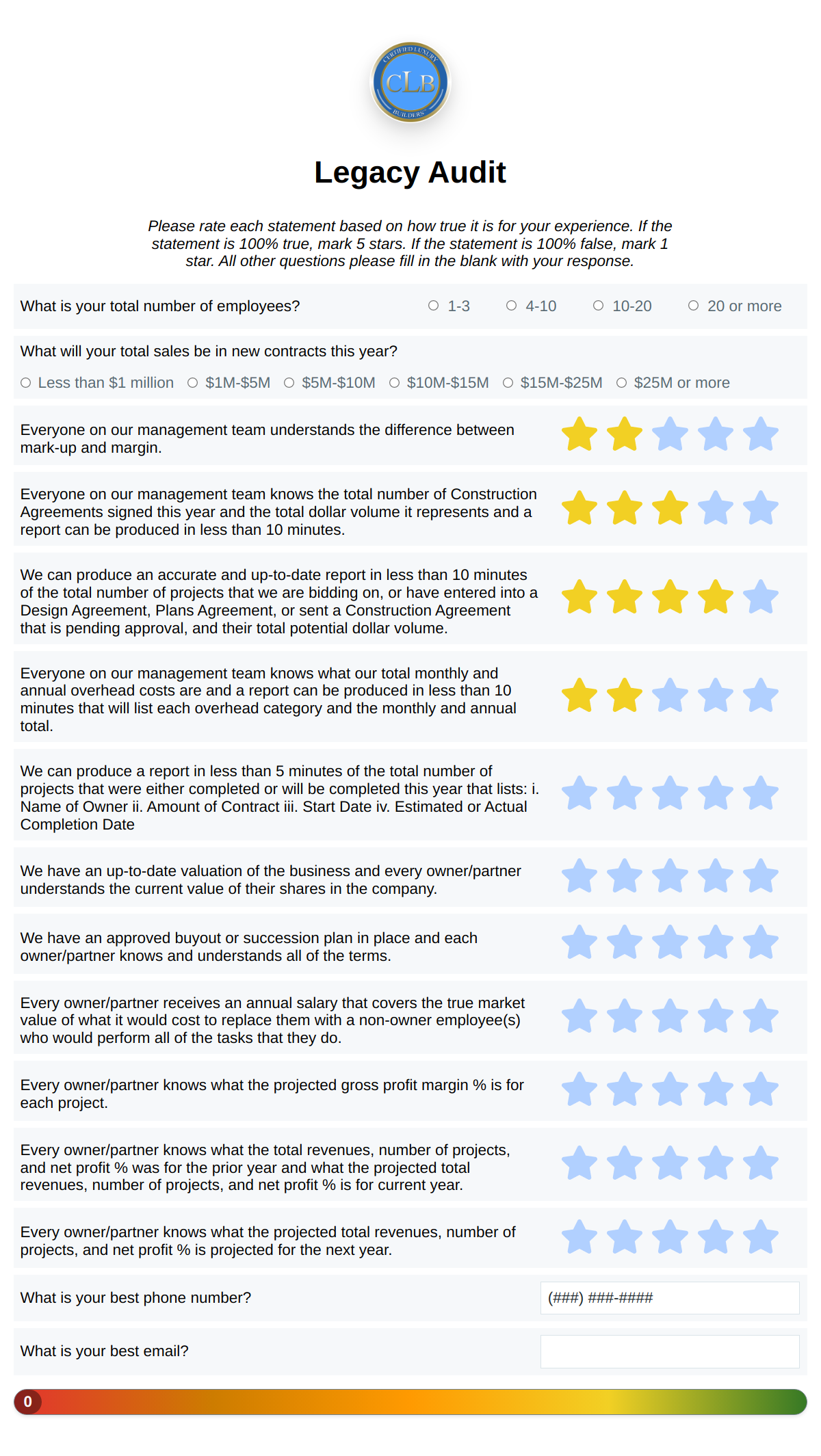The width and height of the screenshot is (821, 1456).
Task: Select 1-3 employees radio option
Action: pyautogui.click(x=434, y=306)
